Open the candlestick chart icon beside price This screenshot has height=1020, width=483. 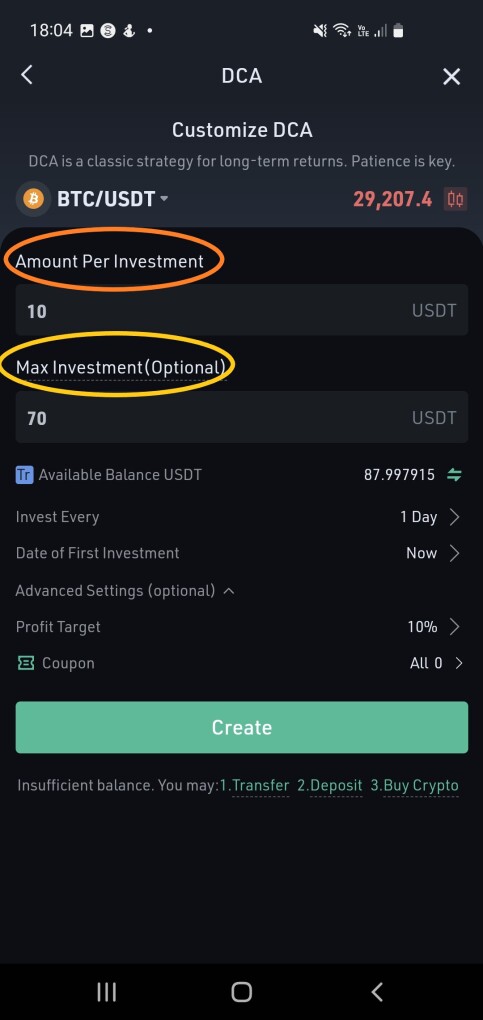point(456,199)
